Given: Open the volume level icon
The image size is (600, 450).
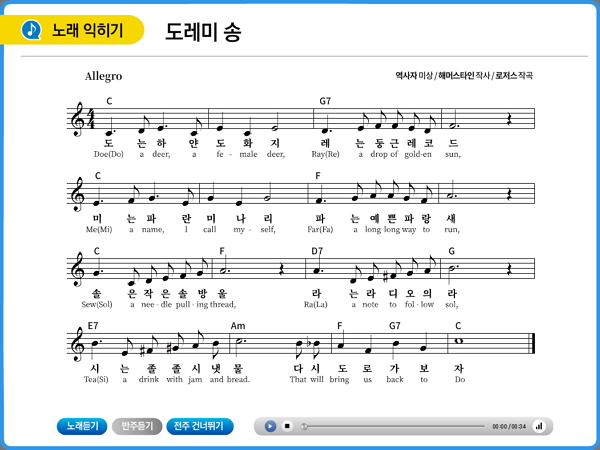Looking at the screenshot, I should tap(539, 426).
